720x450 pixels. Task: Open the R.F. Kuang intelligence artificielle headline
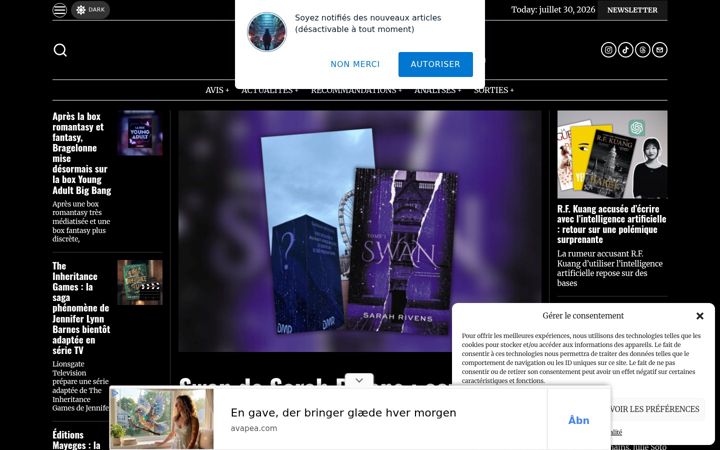[x=612, y=224]
